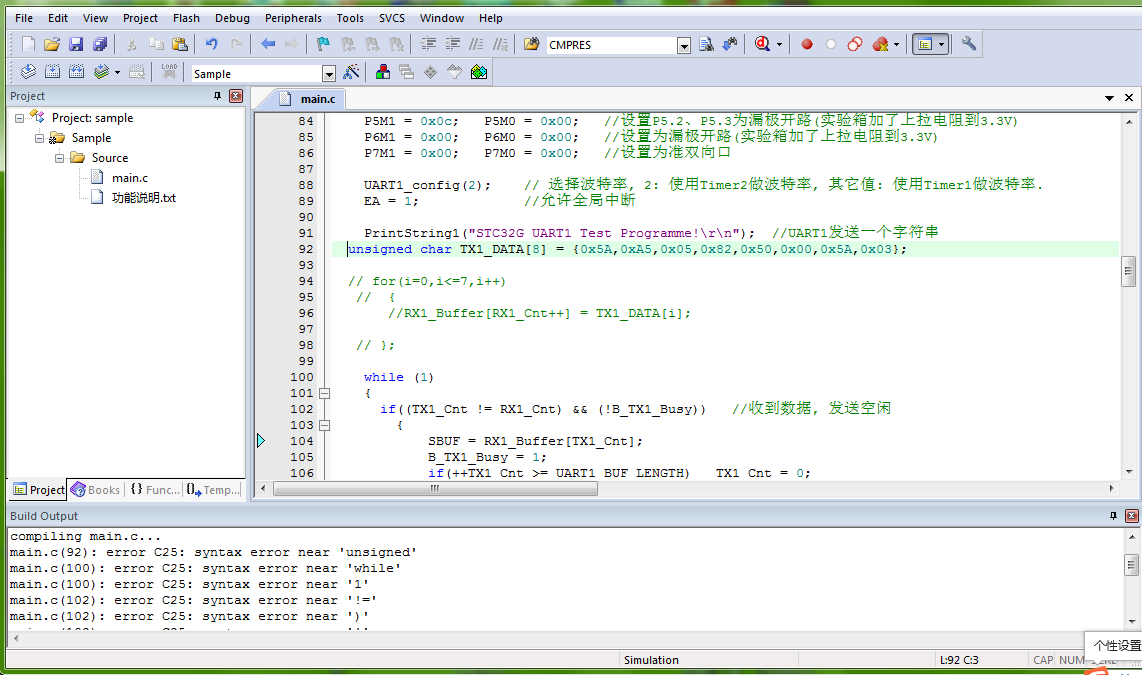Screen dimensions: 1142x675
Task: Switch to the Func... tab
Action: click(154, 490)
